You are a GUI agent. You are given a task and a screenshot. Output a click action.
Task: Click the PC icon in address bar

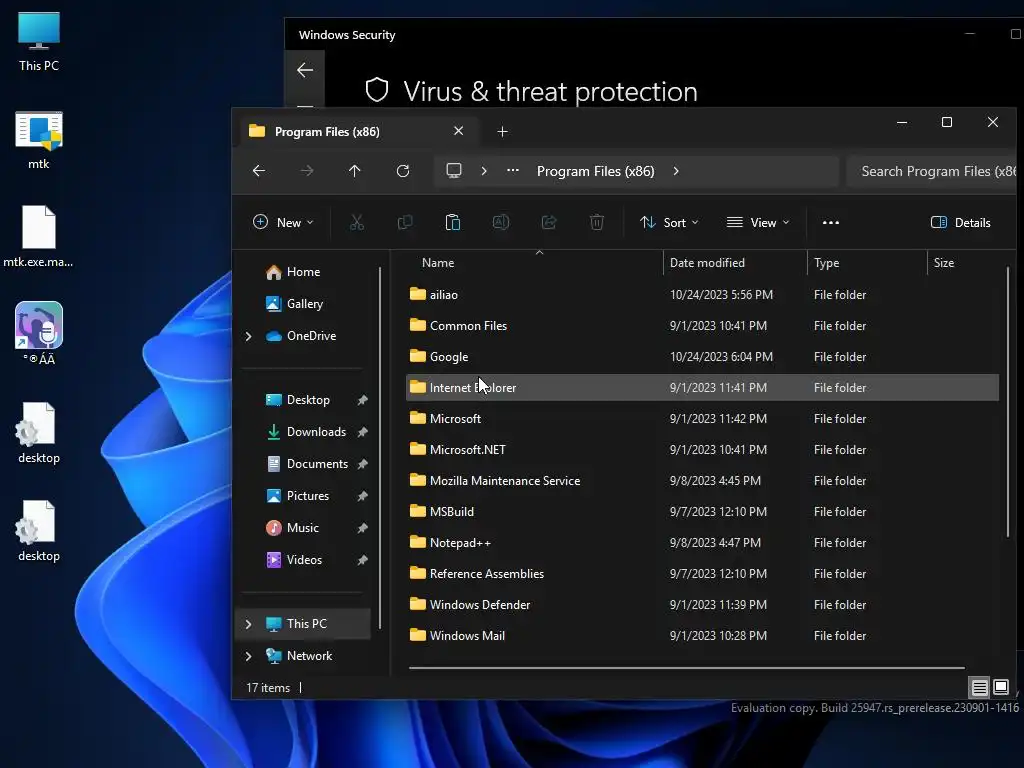[454, 171]
